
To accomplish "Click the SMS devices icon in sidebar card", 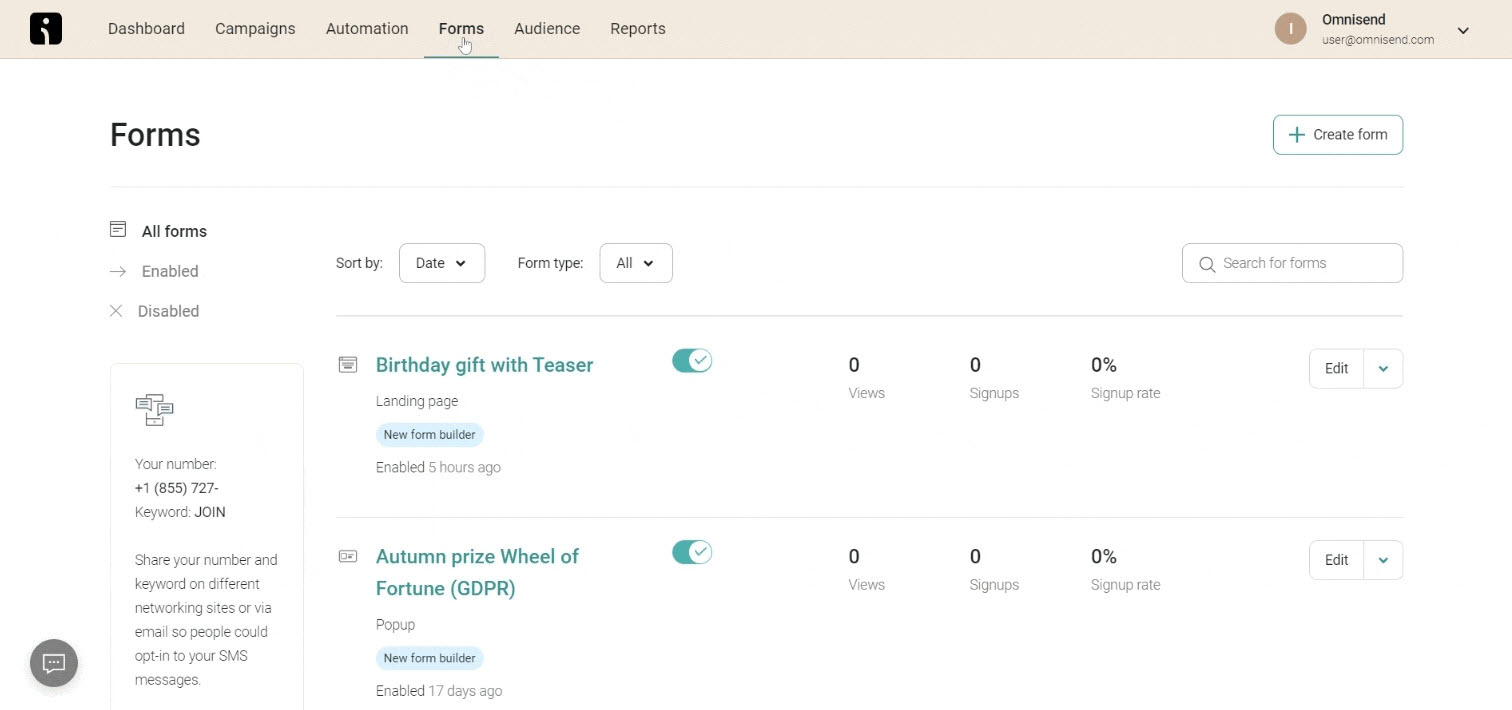I will pyautogui.click(x=154, y=410).
